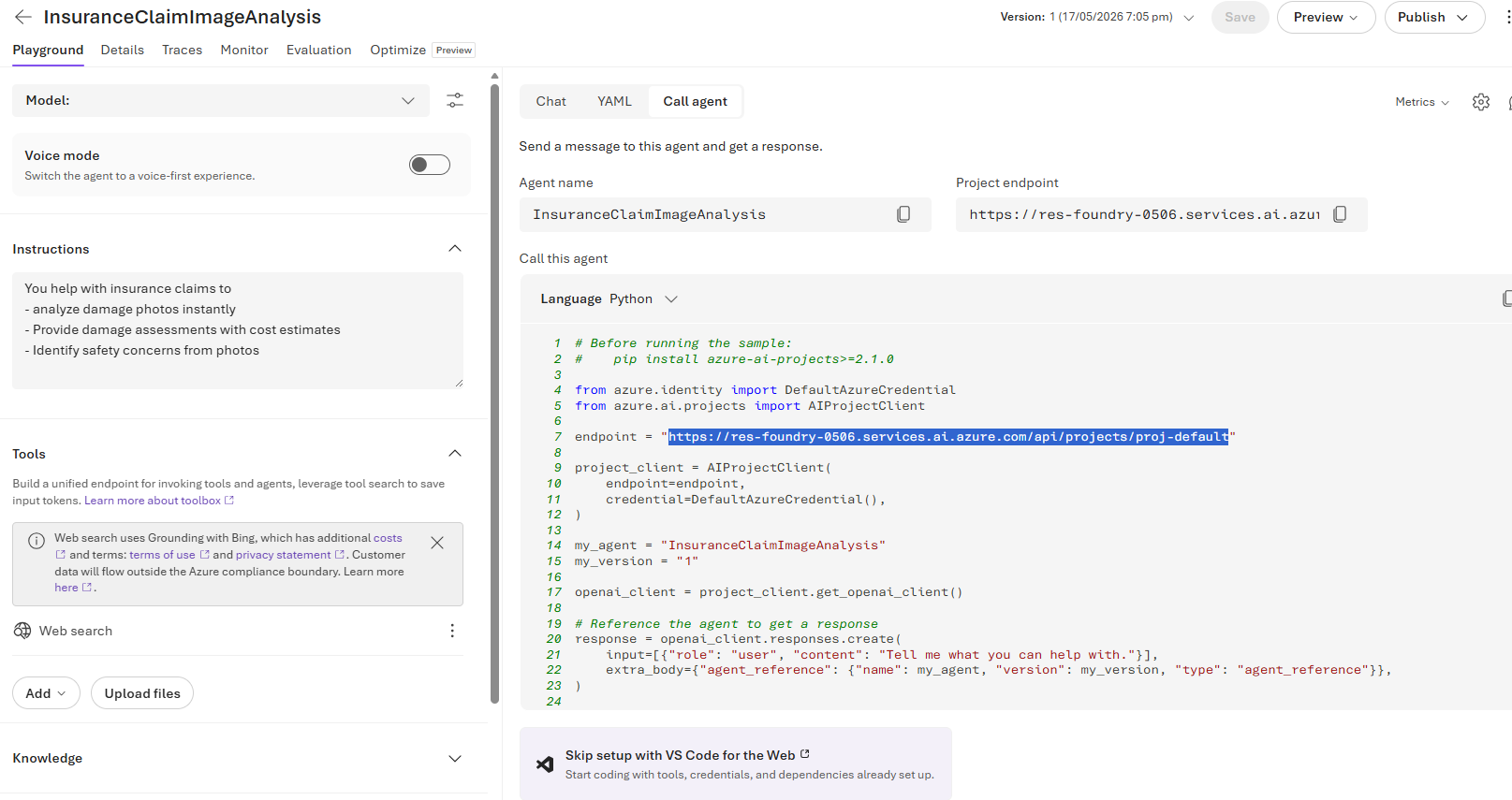
Task: Switch to the Playground tab
Action: [x=48, y=50]
